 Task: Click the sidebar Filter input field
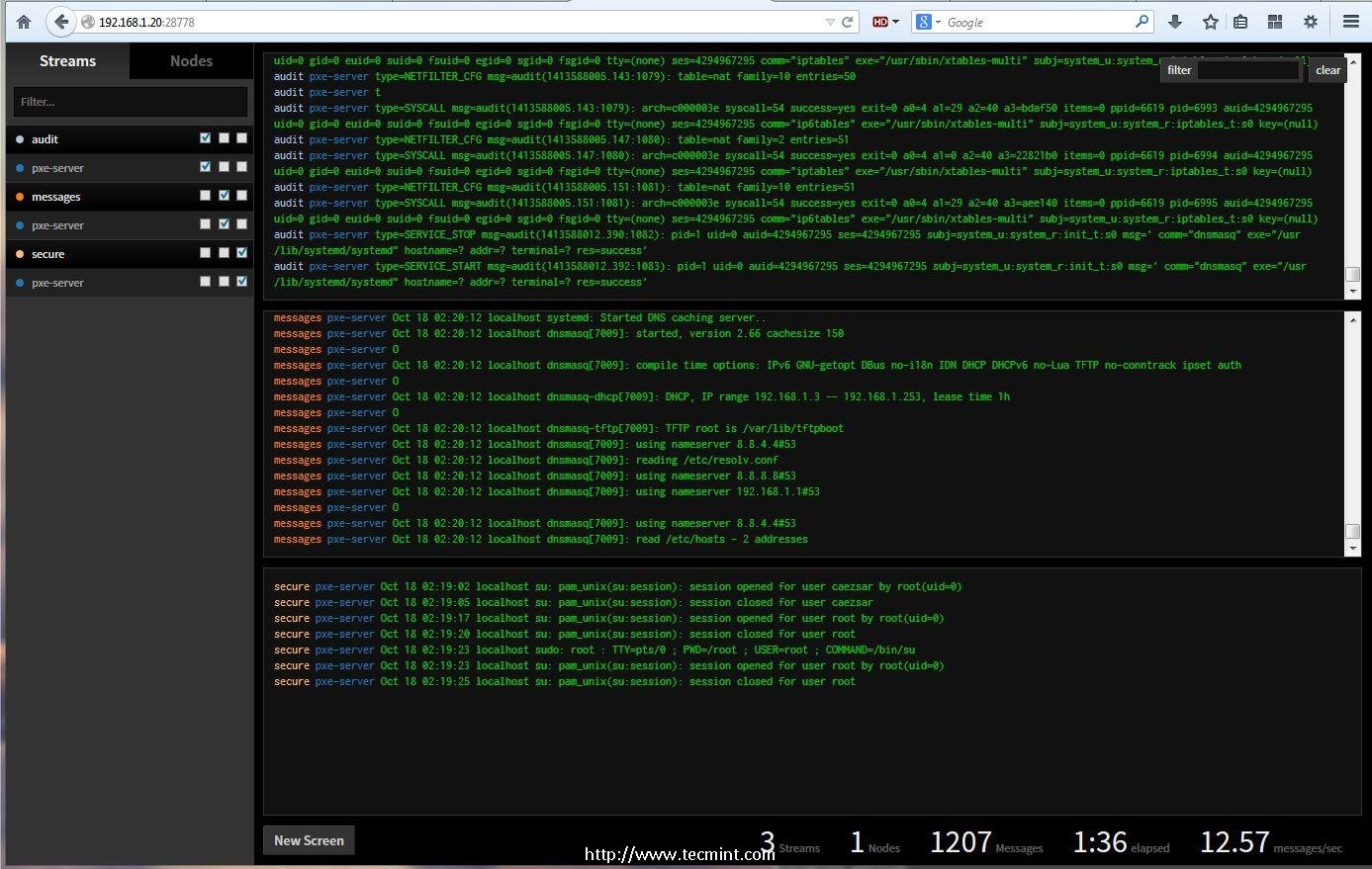tap(130, 102)
